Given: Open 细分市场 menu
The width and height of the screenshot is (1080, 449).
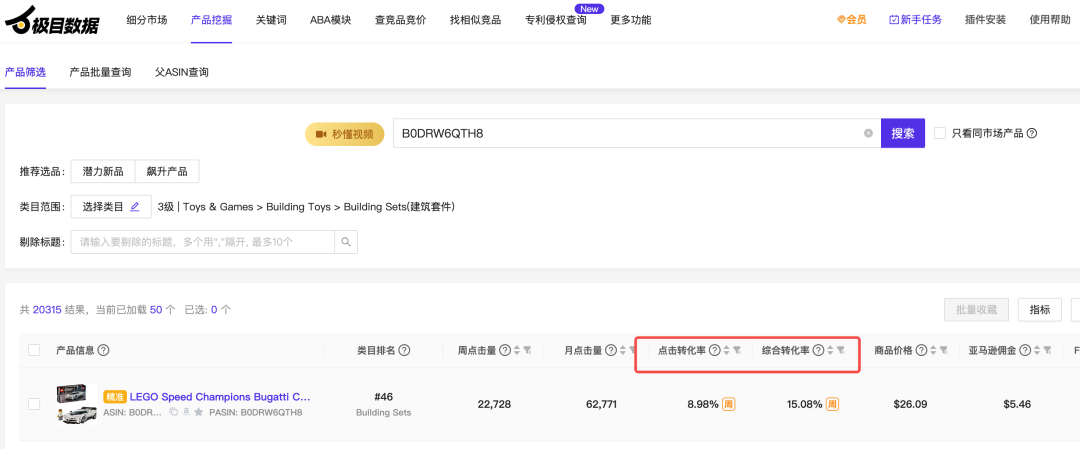Looking at the screenshot, I should click(147, 20).
